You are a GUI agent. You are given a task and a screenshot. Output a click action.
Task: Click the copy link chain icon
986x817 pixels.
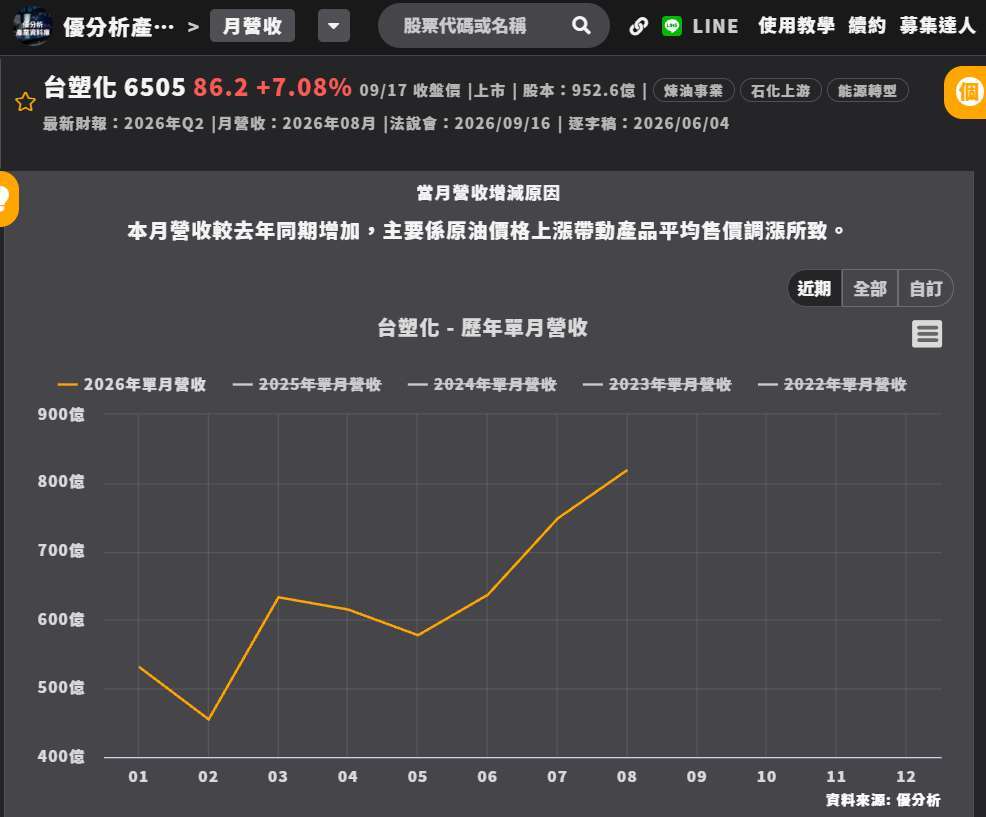pyautogui.click(x=638, y=26)
